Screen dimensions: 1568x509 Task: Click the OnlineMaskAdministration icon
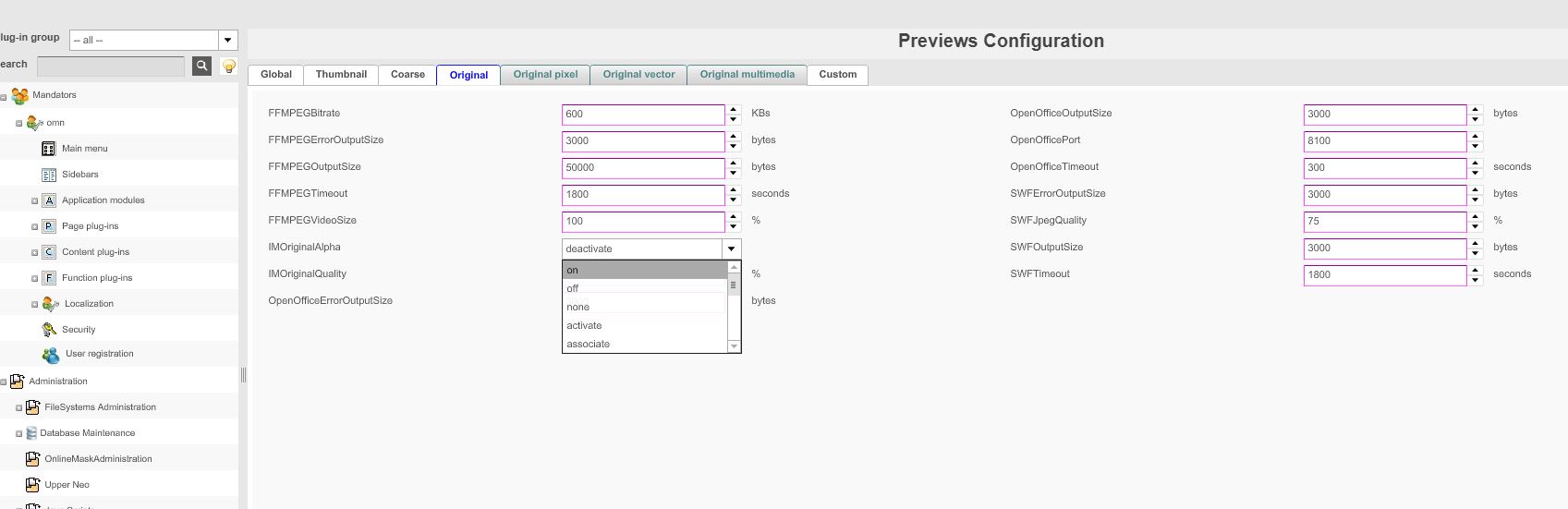(32, 458)
